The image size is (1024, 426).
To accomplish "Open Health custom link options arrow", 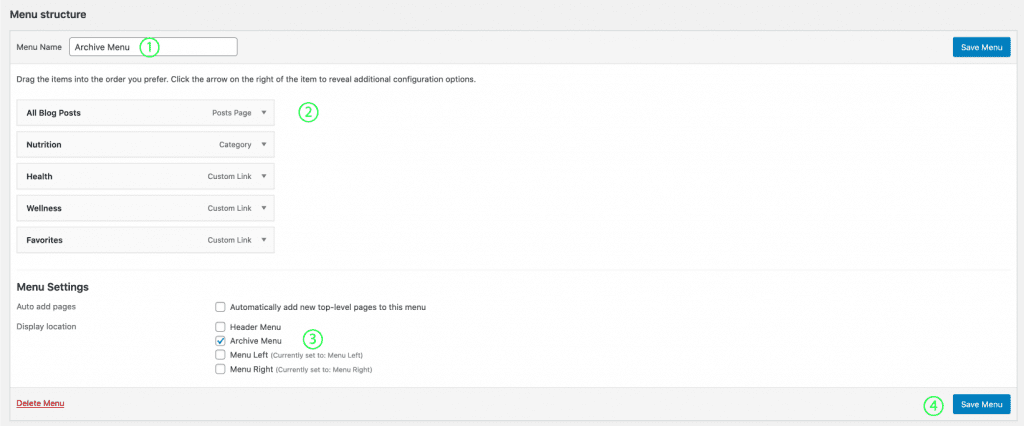I will point(263,177).
